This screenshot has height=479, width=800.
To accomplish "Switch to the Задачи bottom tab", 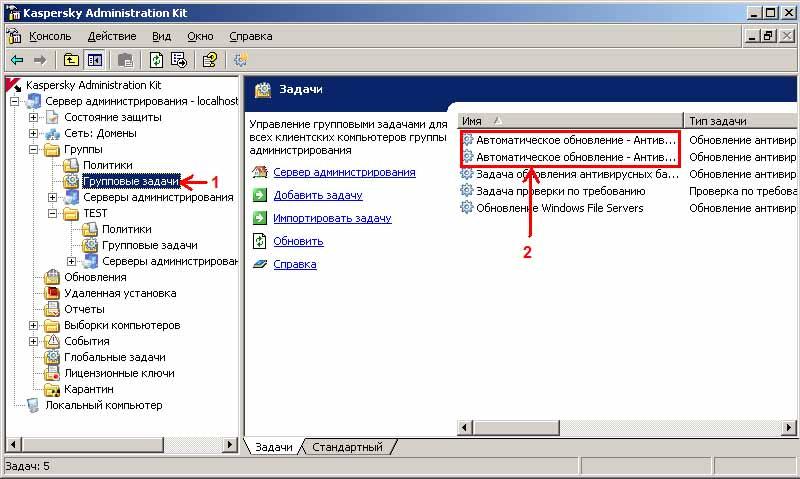I will [x=273, y=447].
